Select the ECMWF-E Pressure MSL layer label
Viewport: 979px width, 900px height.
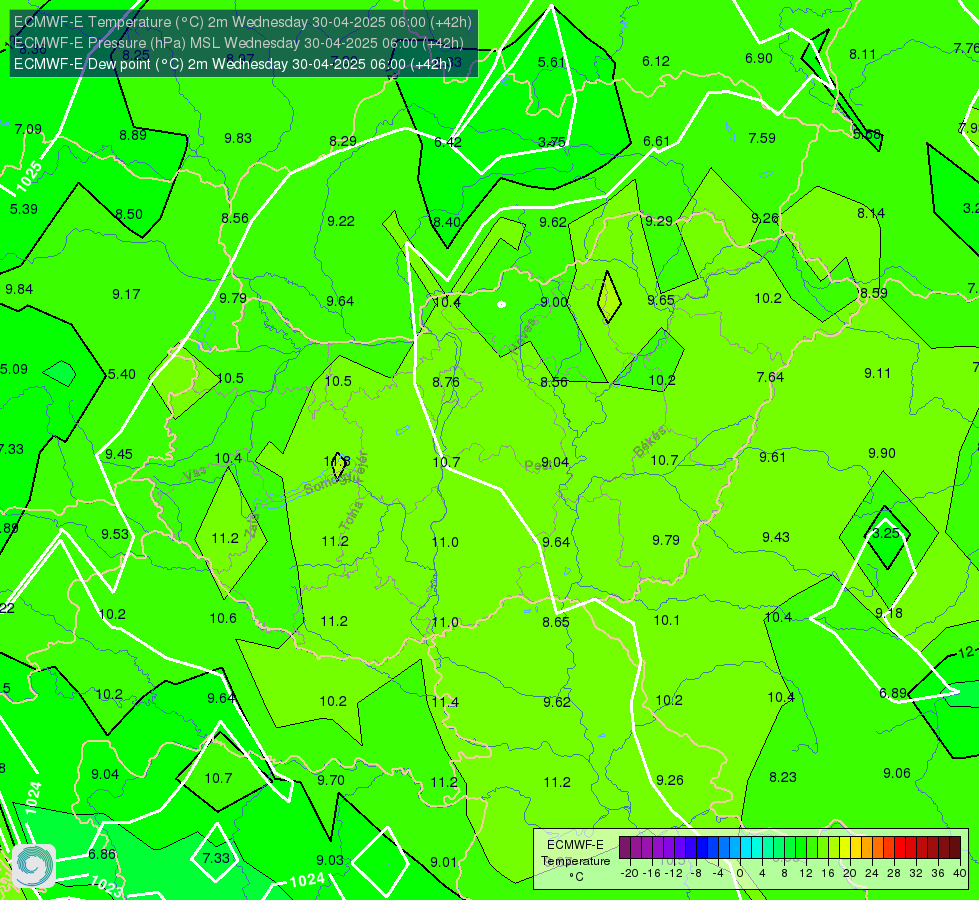[x=239, y=43]
